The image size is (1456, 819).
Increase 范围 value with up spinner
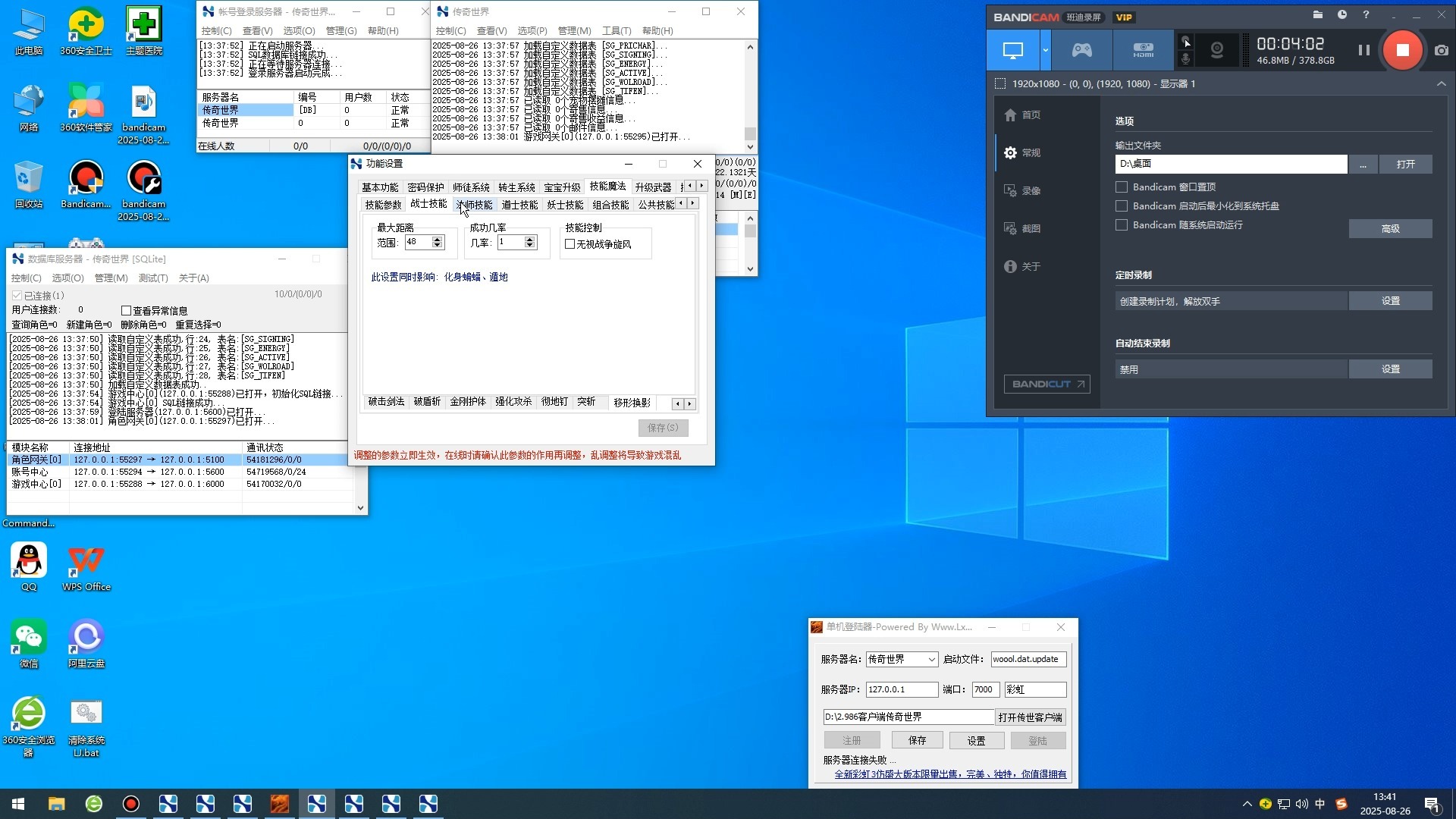pyautogui.click(x=437, y=240)
